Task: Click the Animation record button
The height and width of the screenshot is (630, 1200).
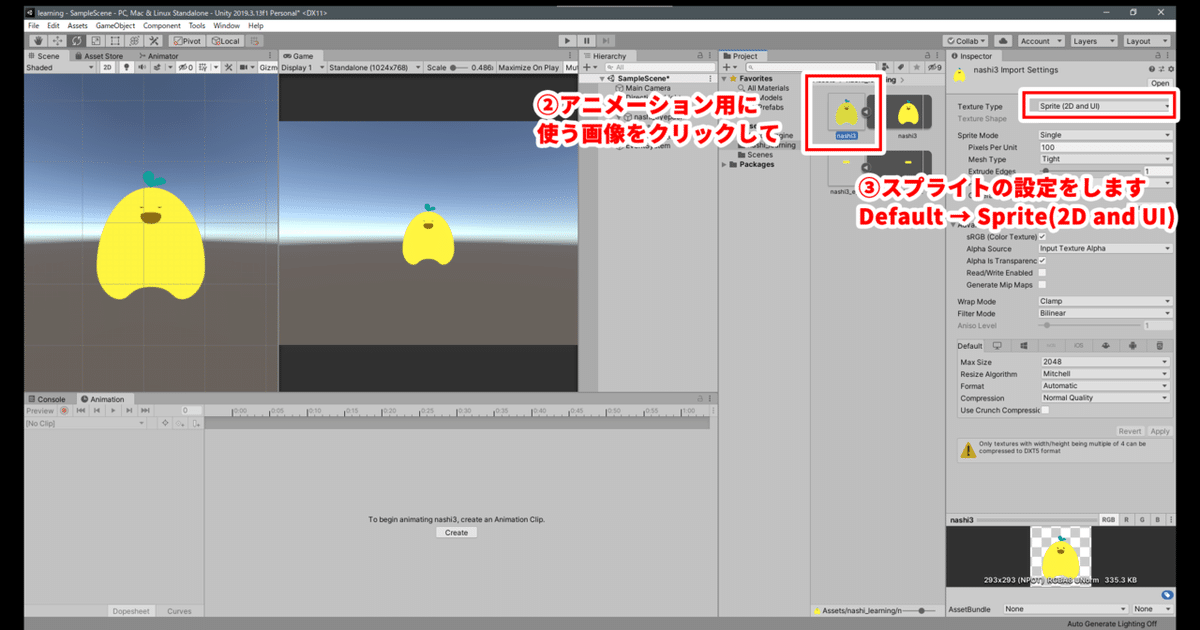Action: [64, 411]
